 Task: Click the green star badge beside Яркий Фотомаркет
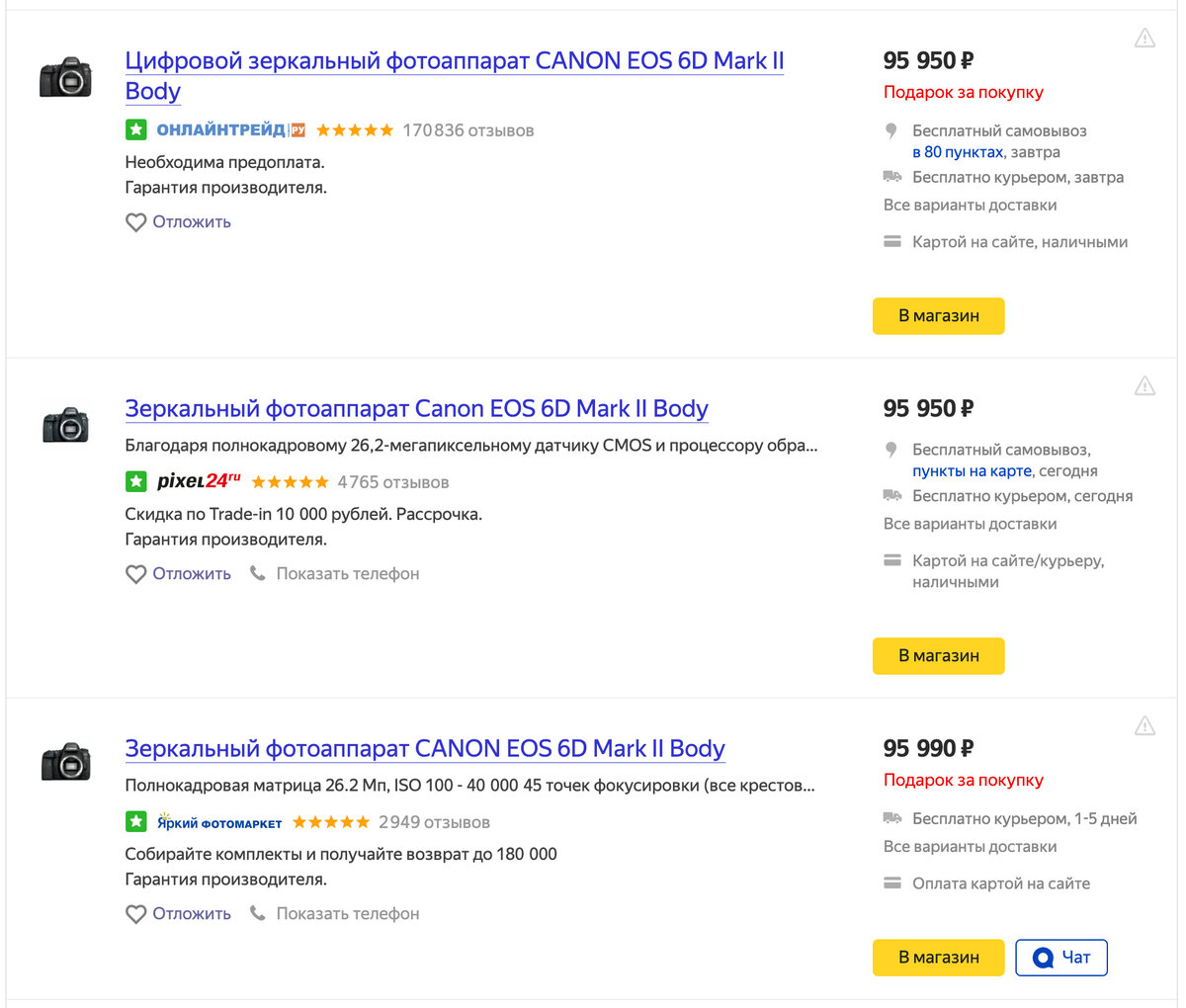tap(136, 822)
